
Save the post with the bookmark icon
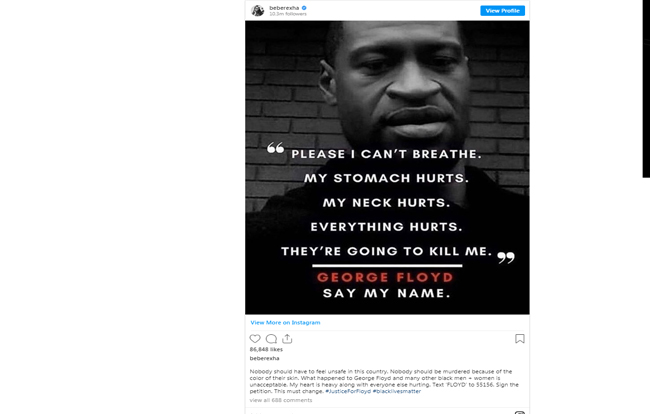pos(520,339)
